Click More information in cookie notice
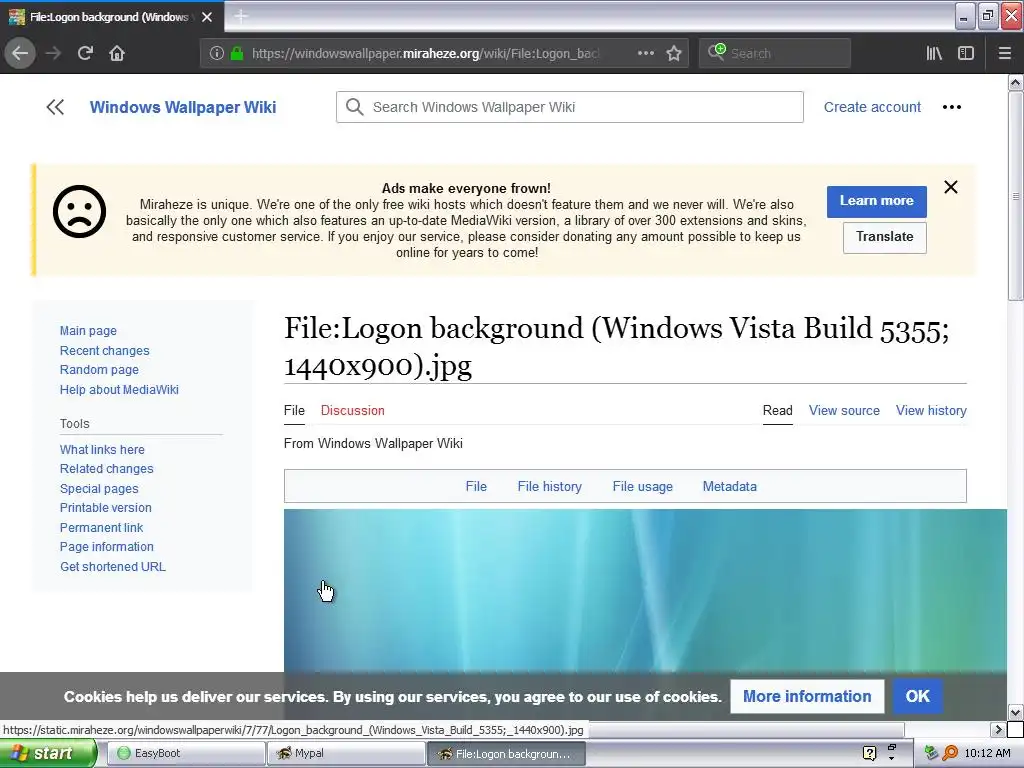The height and width of the screenshot is (768, 1024). click(807, 696)
